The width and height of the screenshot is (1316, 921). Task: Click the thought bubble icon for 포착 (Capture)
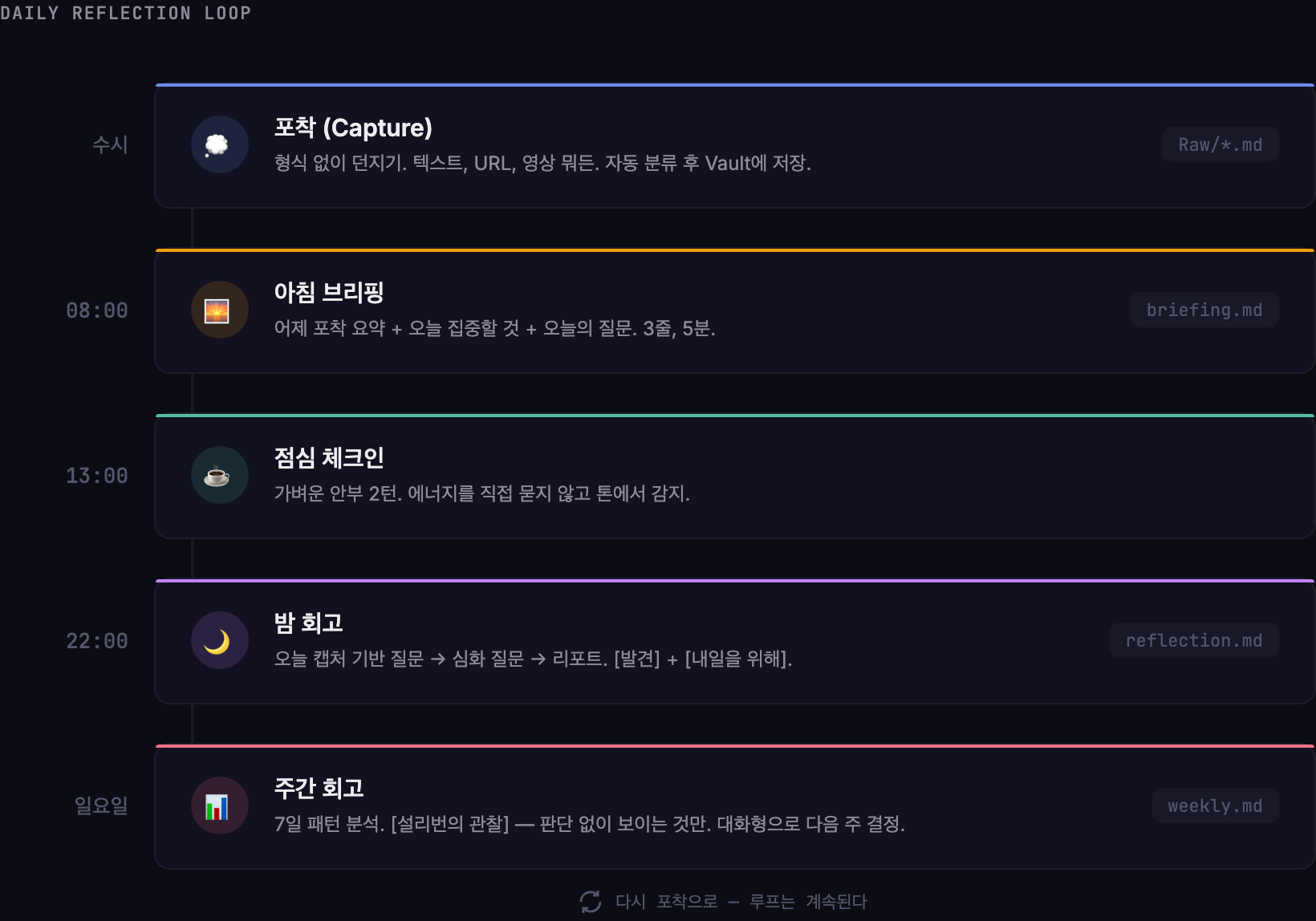point(219,144)
